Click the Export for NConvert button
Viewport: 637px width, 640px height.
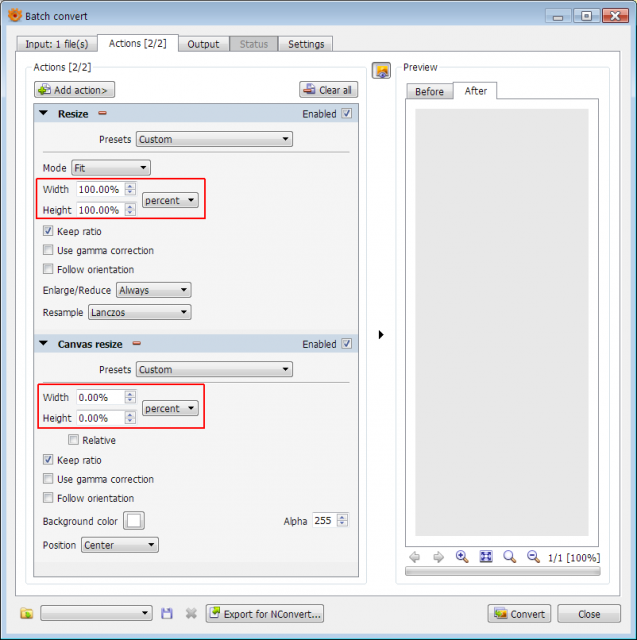tap(264, 613)
